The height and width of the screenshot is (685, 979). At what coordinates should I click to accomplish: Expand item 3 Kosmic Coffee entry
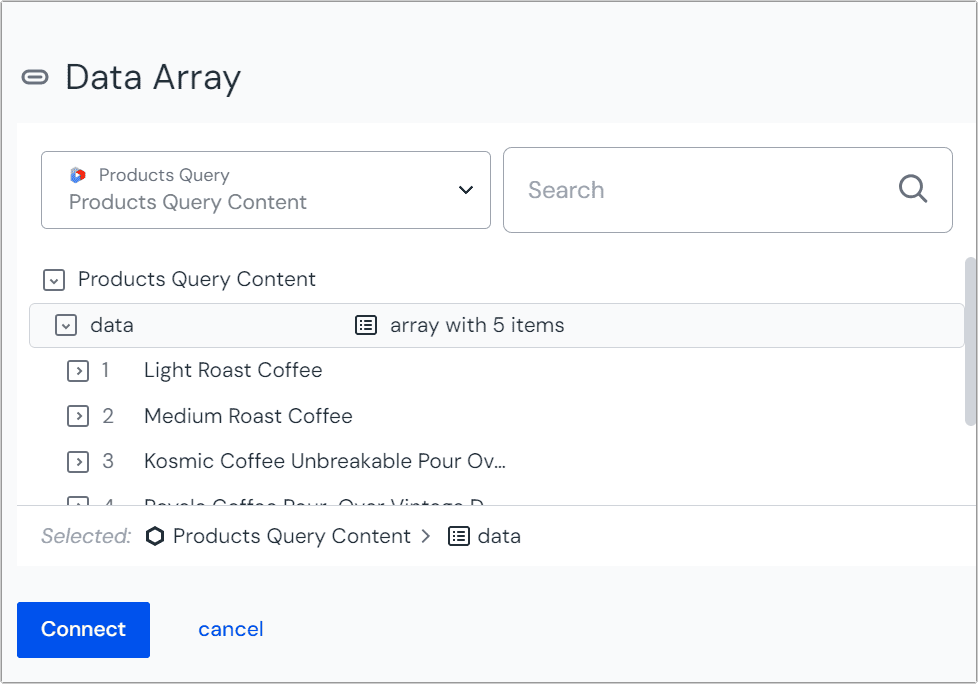(79, 462)
